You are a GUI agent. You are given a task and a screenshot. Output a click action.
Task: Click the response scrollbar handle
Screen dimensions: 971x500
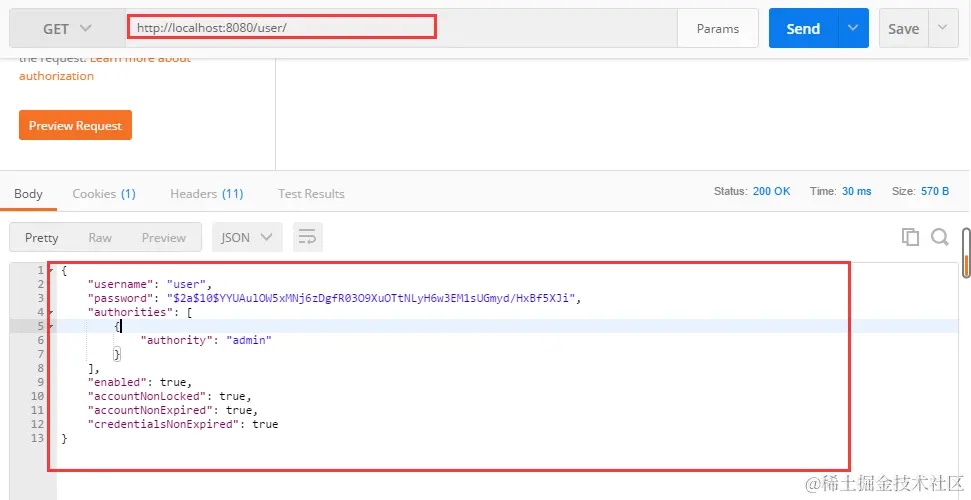click(966, 253)
